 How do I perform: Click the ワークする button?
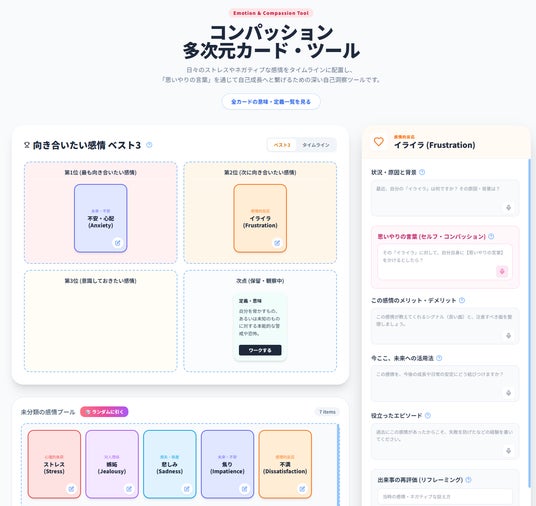[x=260, y=350]
